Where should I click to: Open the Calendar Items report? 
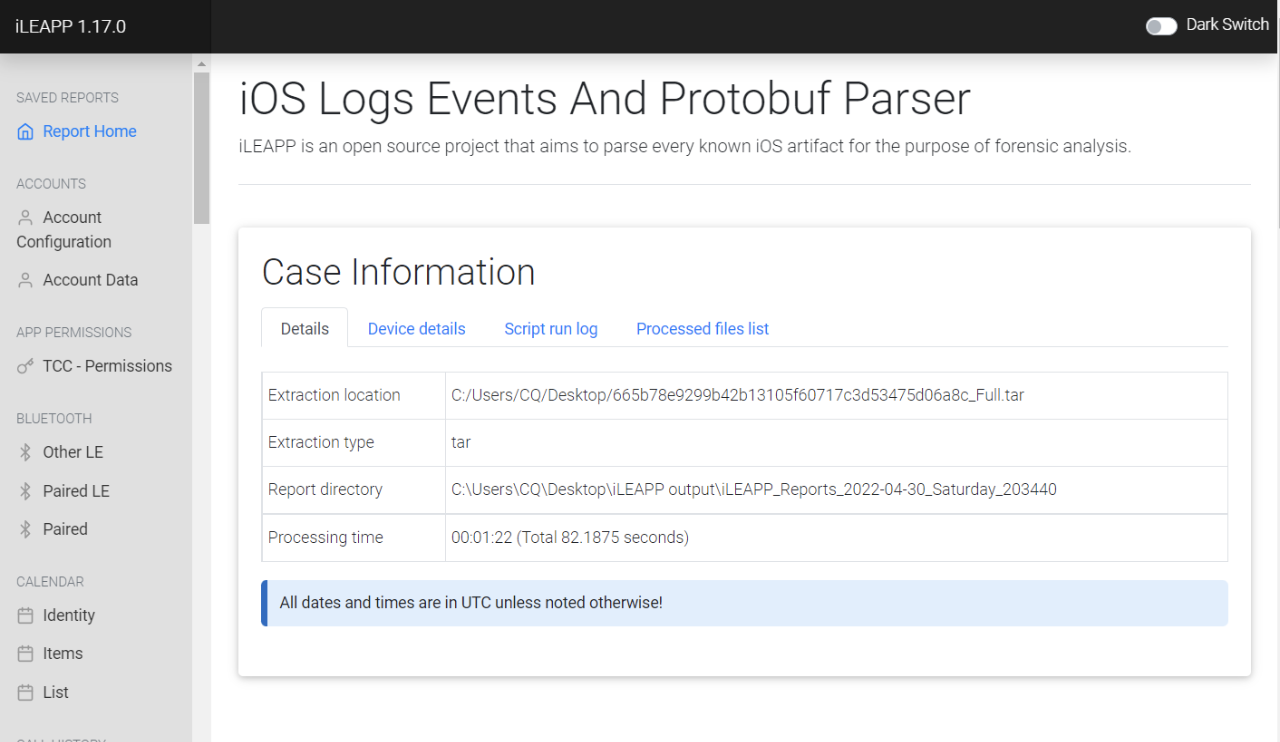[x=63, y=654]
